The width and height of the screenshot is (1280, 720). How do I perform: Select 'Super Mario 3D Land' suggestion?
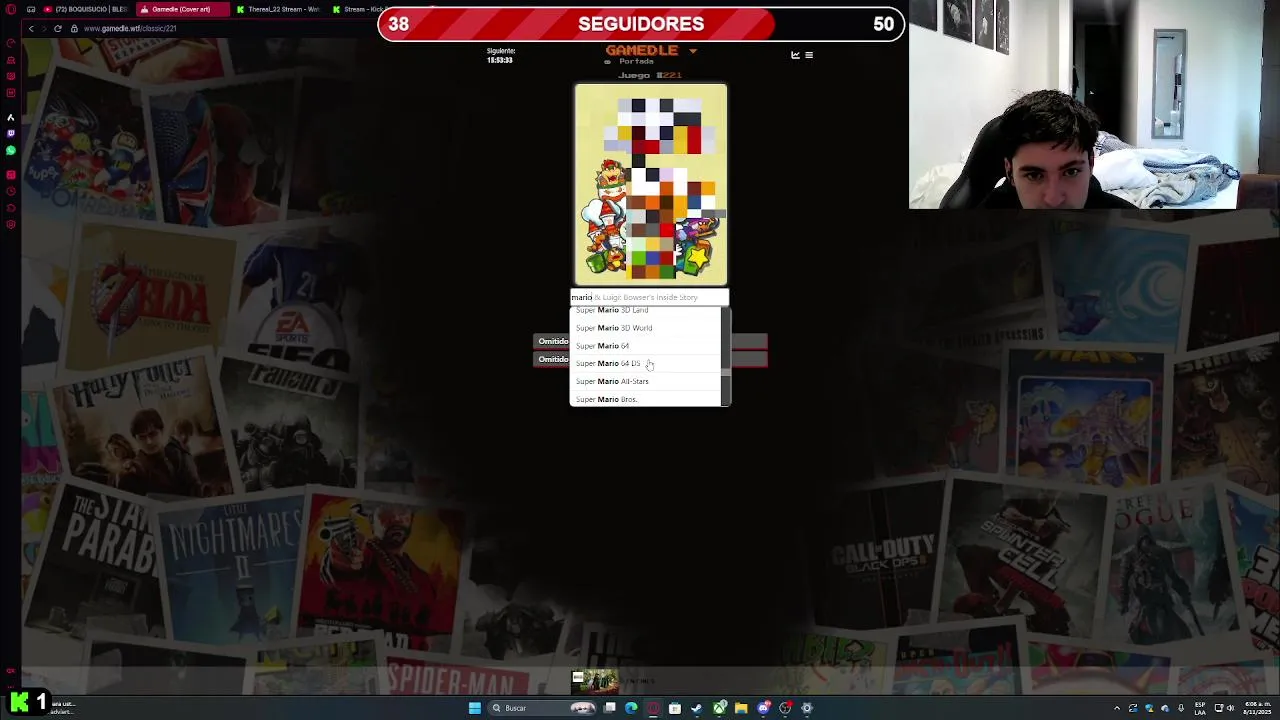click(646, 311)
